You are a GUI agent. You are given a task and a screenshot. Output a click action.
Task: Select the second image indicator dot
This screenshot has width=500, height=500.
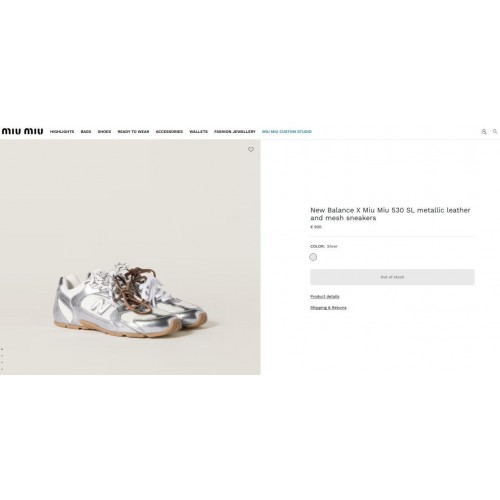[2, 356]
